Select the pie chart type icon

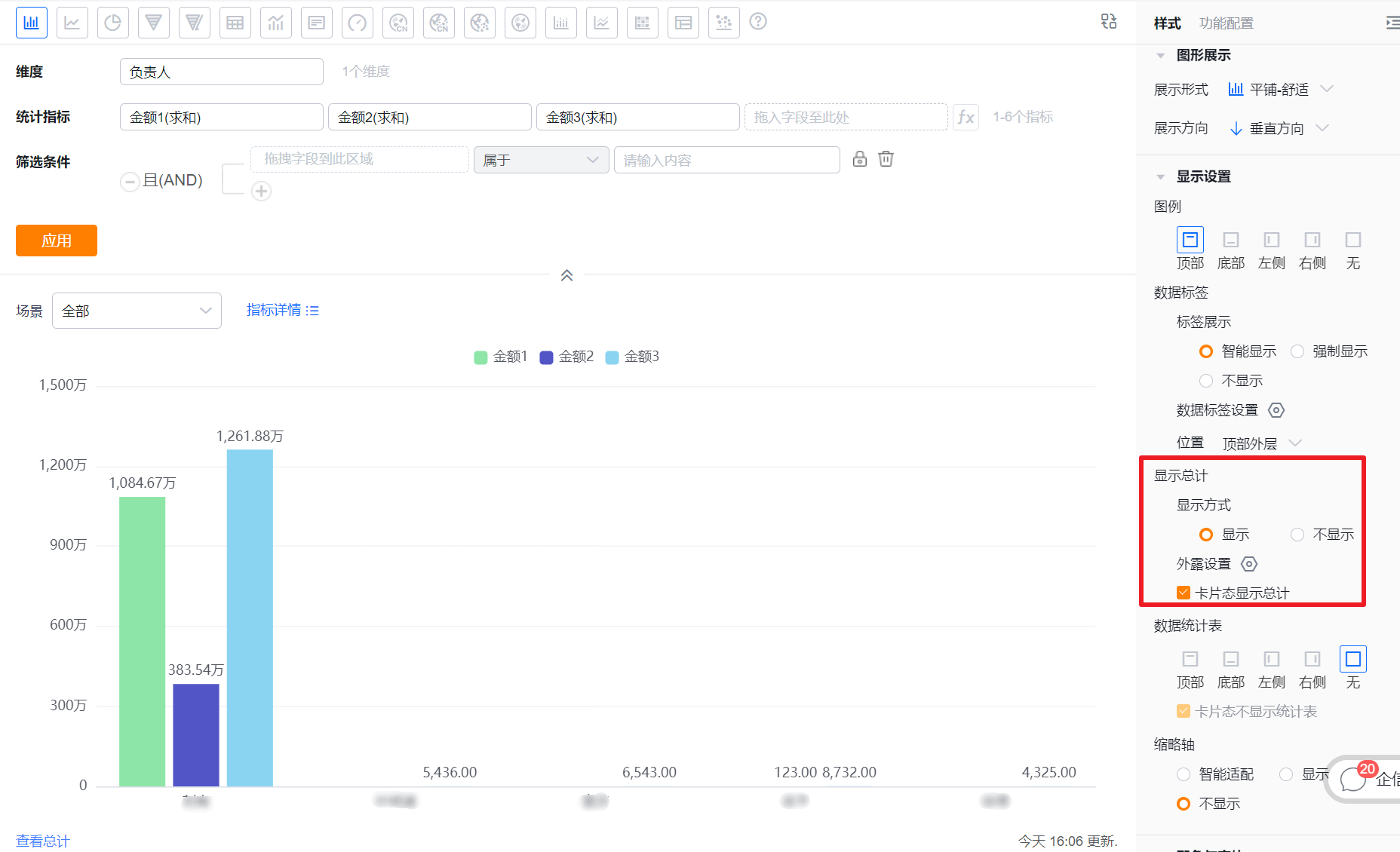click(113, 23)
